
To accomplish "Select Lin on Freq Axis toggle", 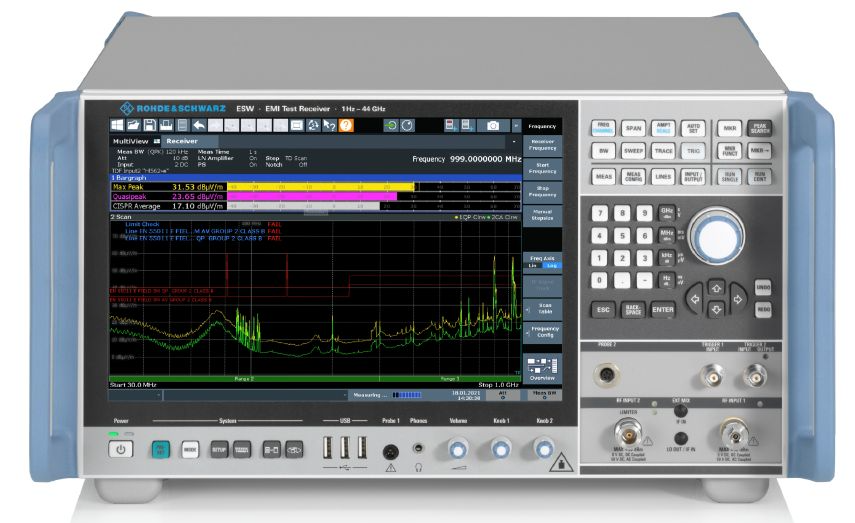I will 533,266.
